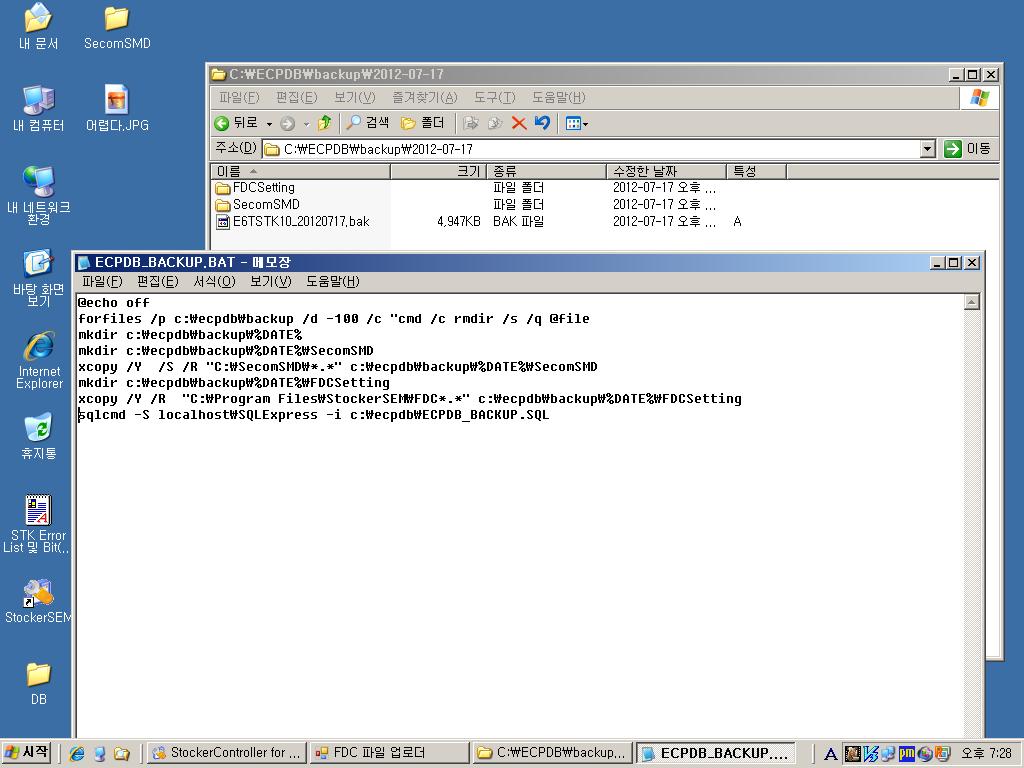Sort by the 수정한 날짜 column header
The height and width of the screenshot is (768, 1024).
[x=666, y=171]
